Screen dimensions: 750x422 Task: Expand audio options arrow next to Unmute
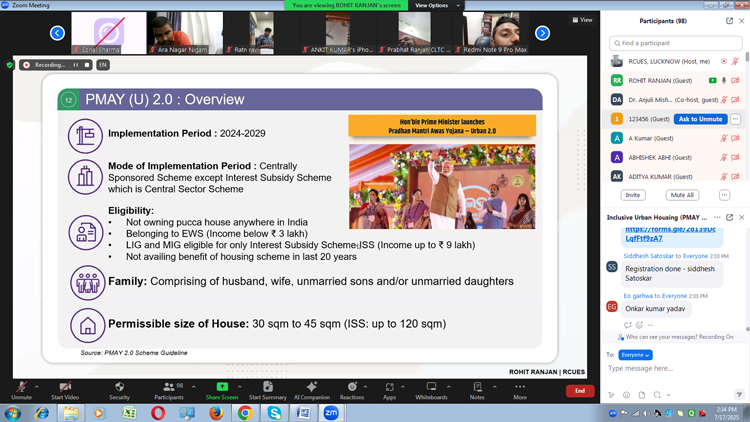point(37,387)
